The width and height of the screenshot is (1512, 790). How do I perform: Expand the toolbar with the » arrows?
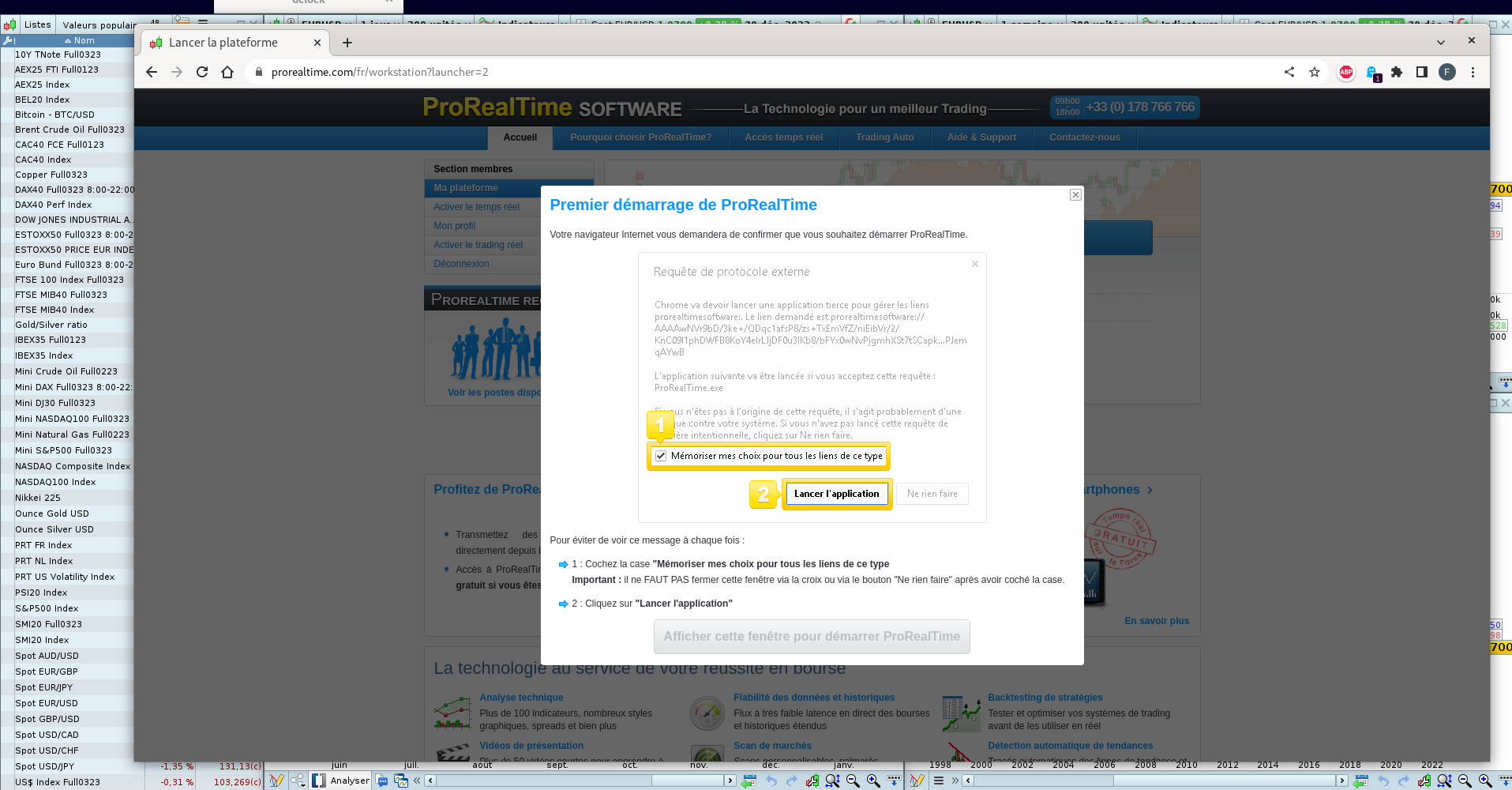[x=955, y=781]
